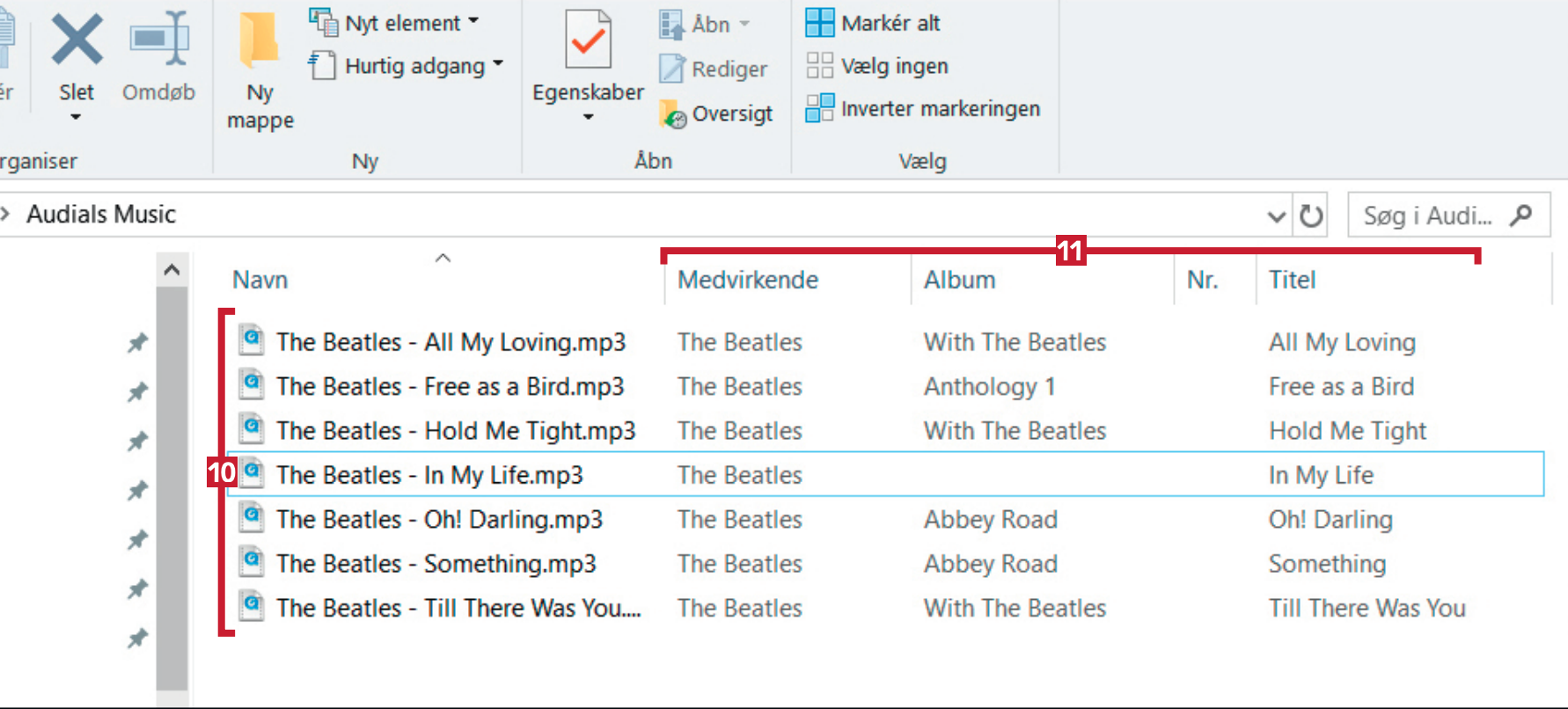Open Egenskaber properties icon
The height and width of the screenshot is (709, 1568).
coord(588,40)
